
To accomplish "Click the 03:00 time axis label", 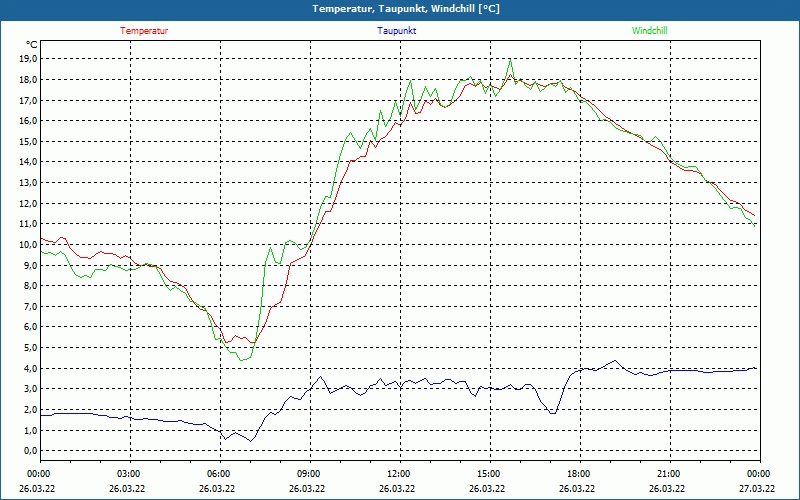I will tap(129, 474).
